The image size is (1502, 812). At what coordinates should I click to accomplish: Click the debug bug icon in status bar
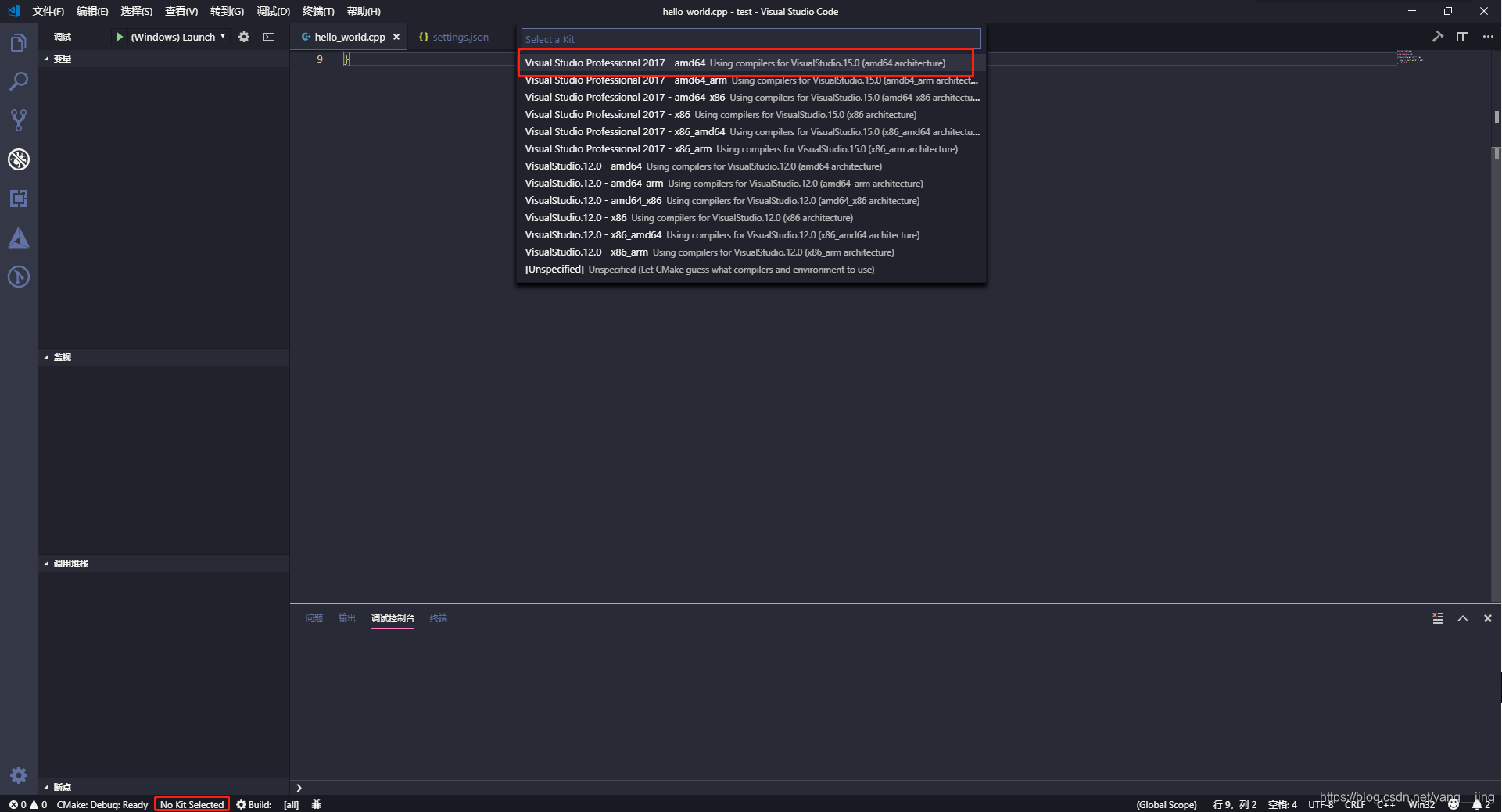tap(317, 804)
